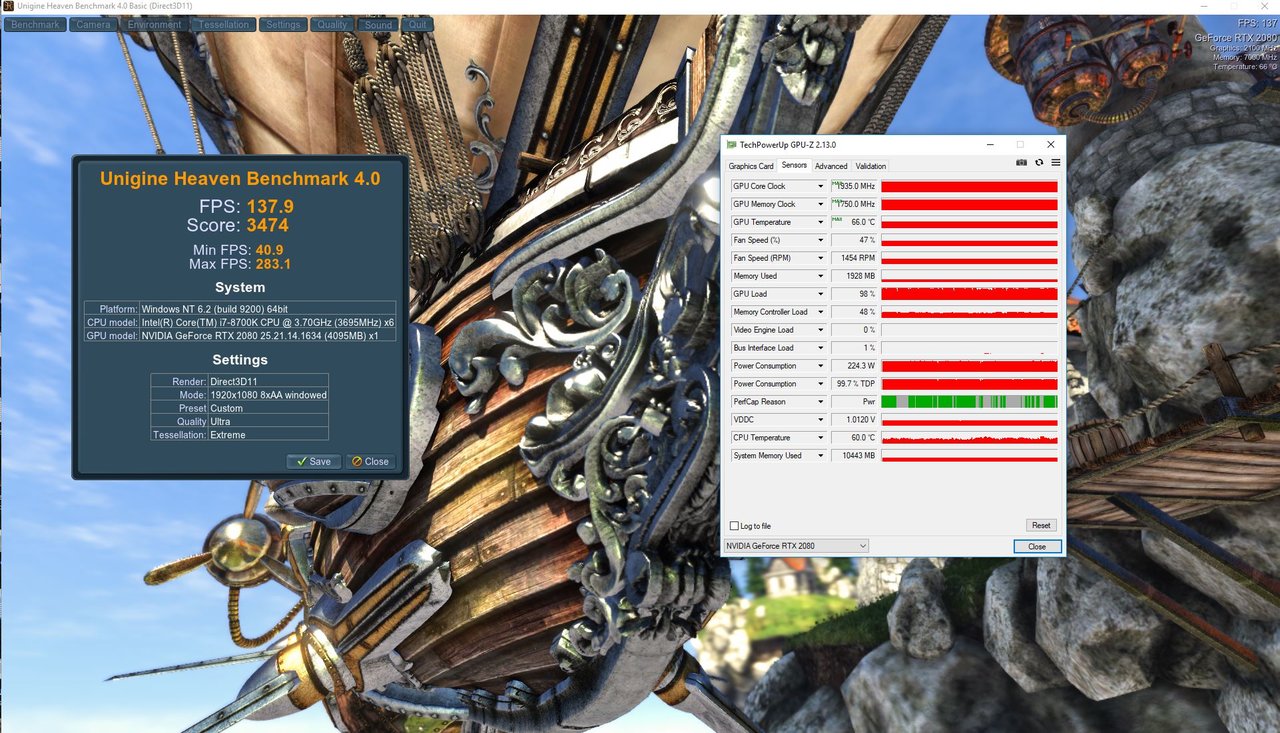Click Quit in the Heaven menu bar

pyautogui.click(x=418, y=25)
